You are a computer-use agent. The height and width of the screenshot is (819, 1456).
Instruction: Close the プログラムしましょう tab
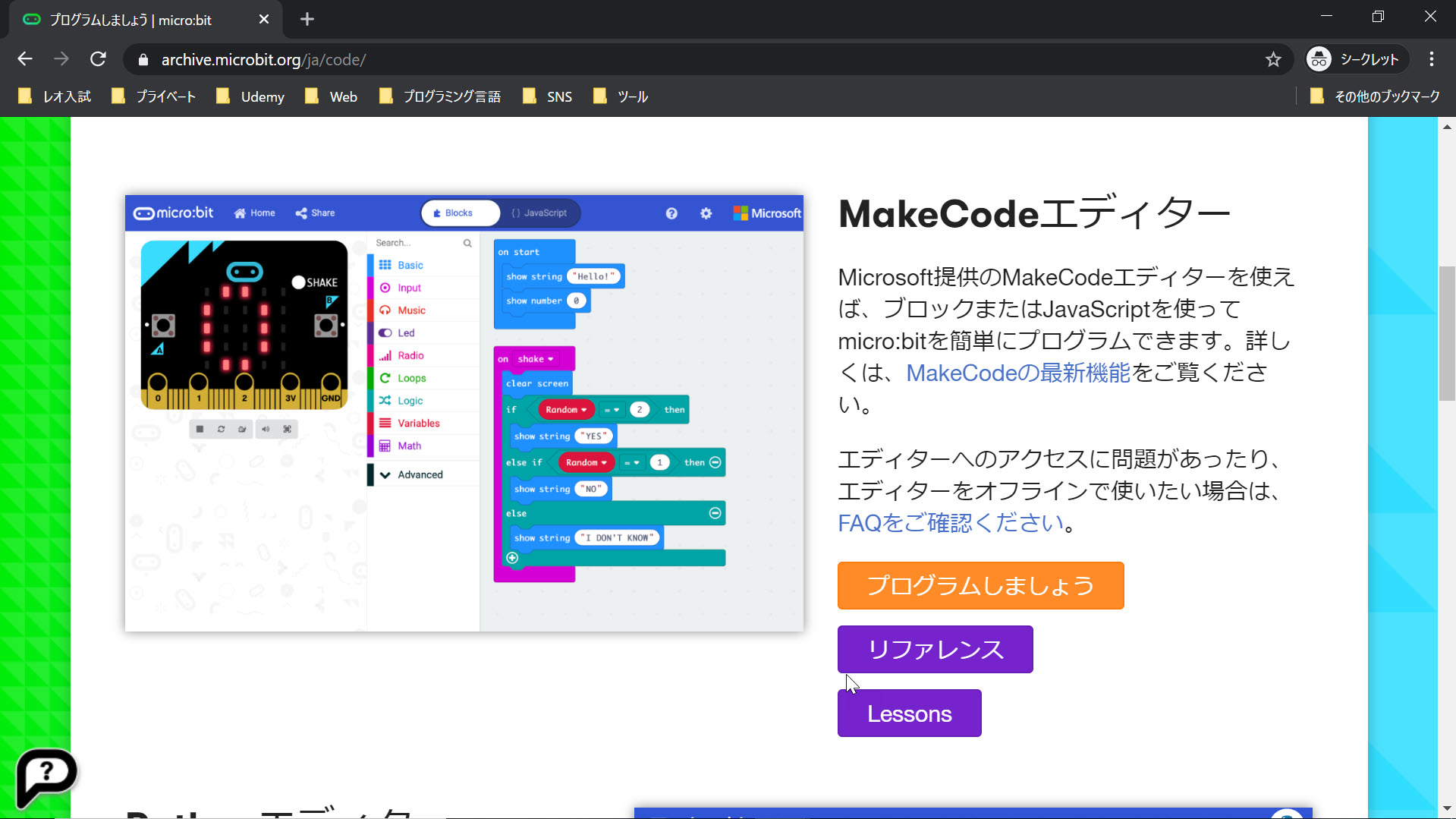tap(263, 20)
